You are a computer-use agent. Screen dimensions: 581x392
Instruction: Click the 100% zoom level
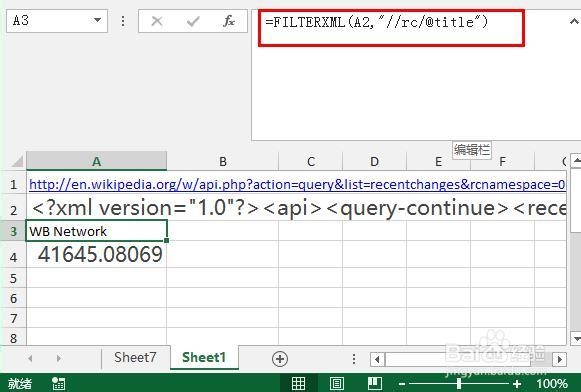(x=552, y=384)
